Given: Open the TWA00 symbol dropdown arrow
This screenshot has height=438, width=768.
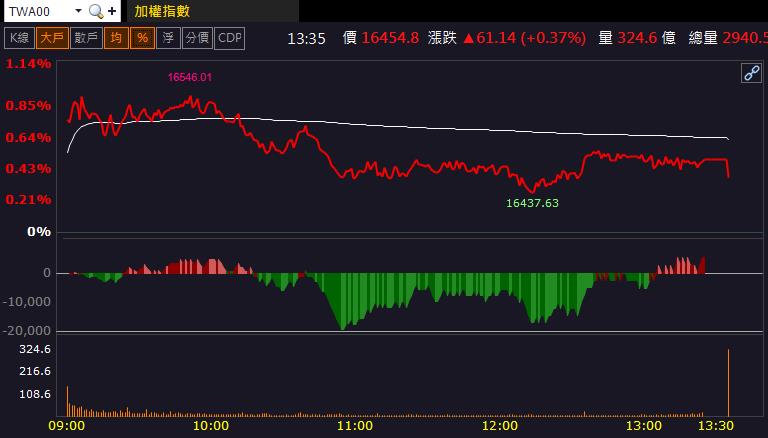Looking at the screenshot, I should [x=78, y=11].
